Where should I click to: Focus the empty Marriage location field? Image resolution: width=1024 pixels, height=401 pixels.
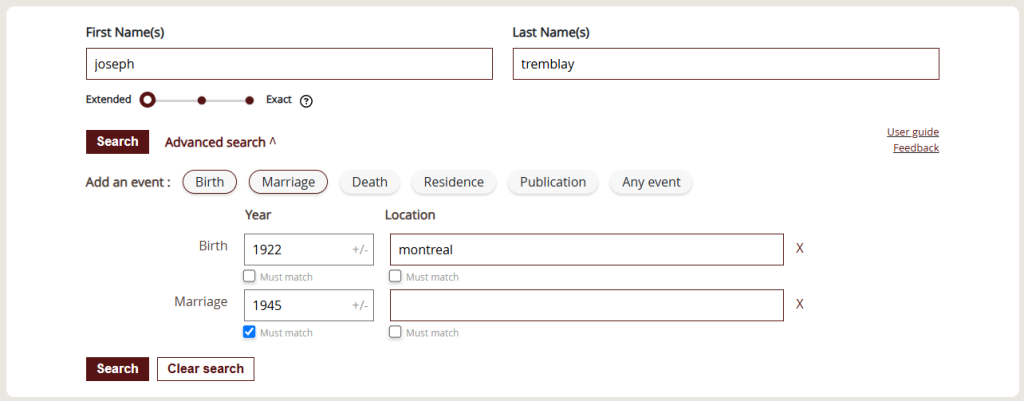[586, 305]
